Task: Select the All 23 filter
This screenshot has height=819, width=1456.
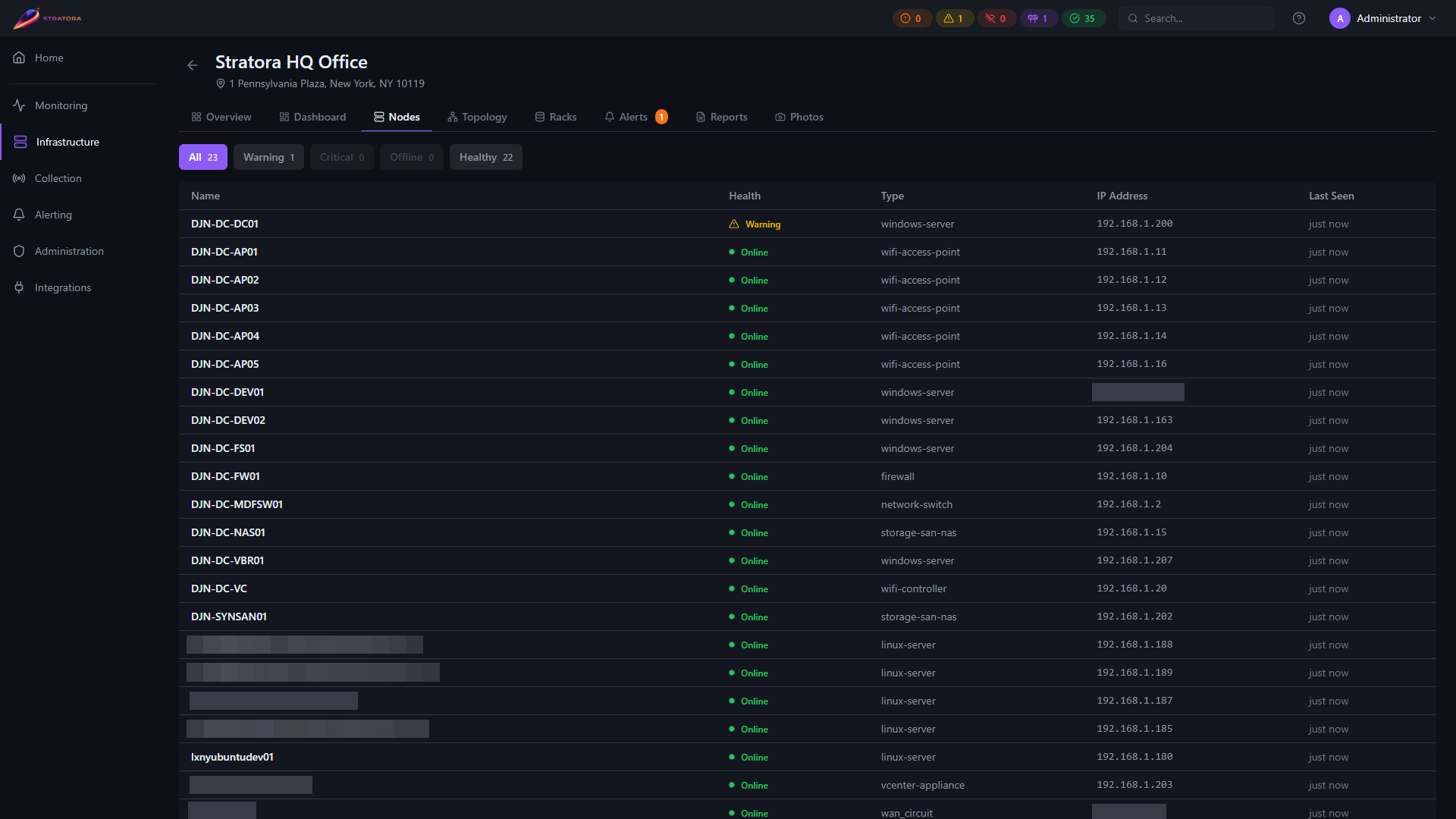Action: click(203, 157)
